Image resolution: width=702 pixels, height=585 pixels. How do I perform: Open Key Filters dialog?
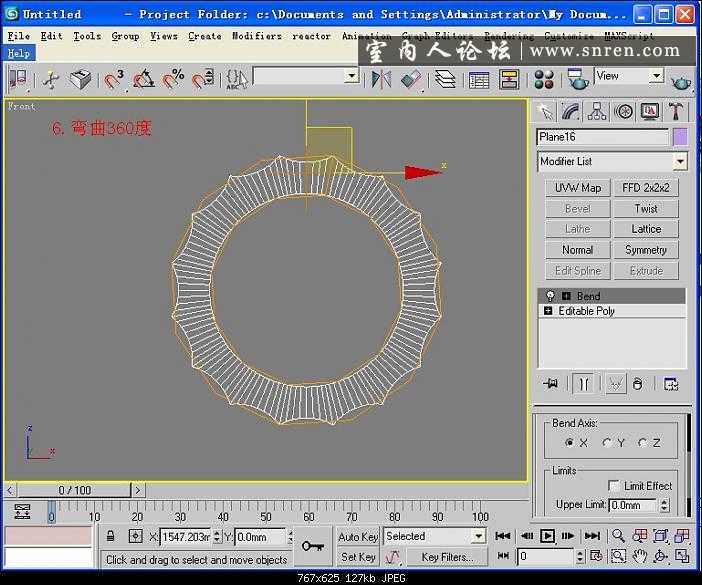click(446, 557)
